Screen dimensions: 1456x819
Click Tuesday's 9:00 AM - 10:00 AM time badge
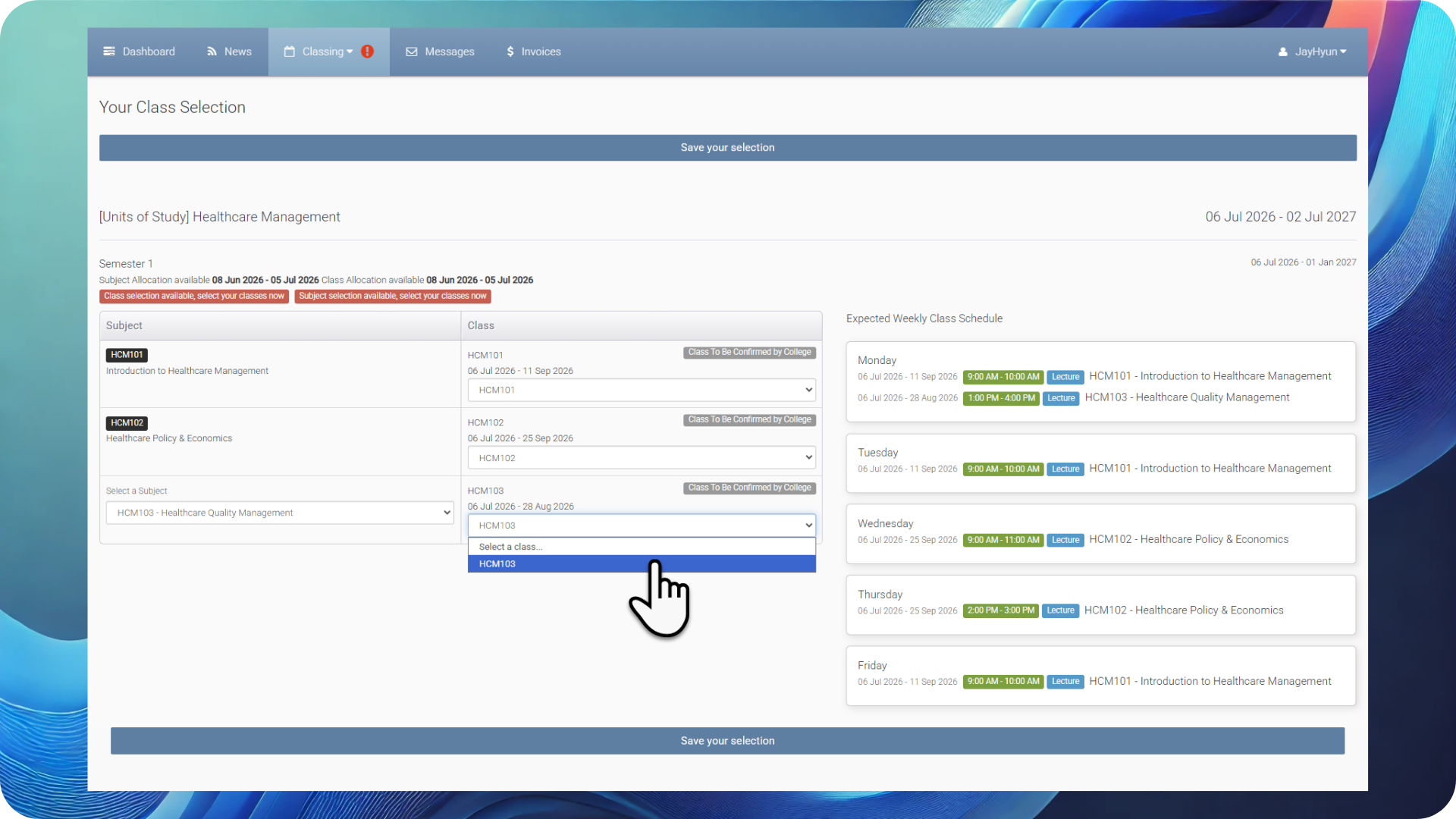click(x=1003, y=469)
